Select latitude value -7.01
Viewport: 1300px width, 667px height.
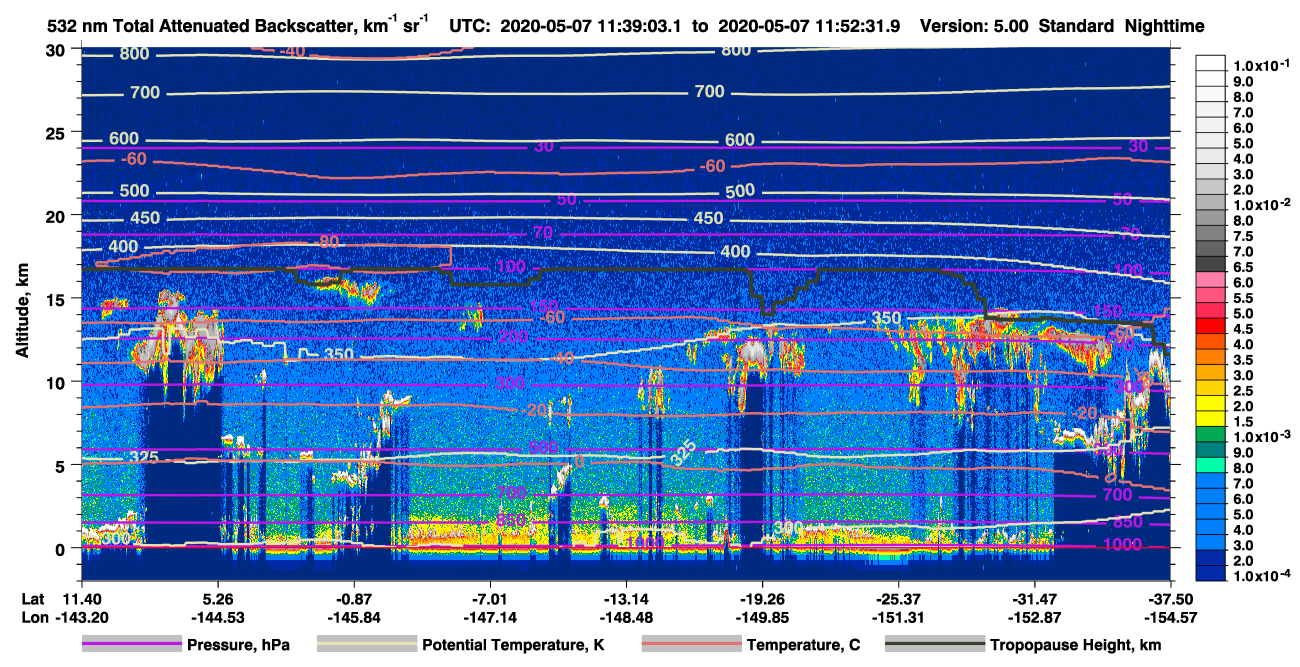489,598
